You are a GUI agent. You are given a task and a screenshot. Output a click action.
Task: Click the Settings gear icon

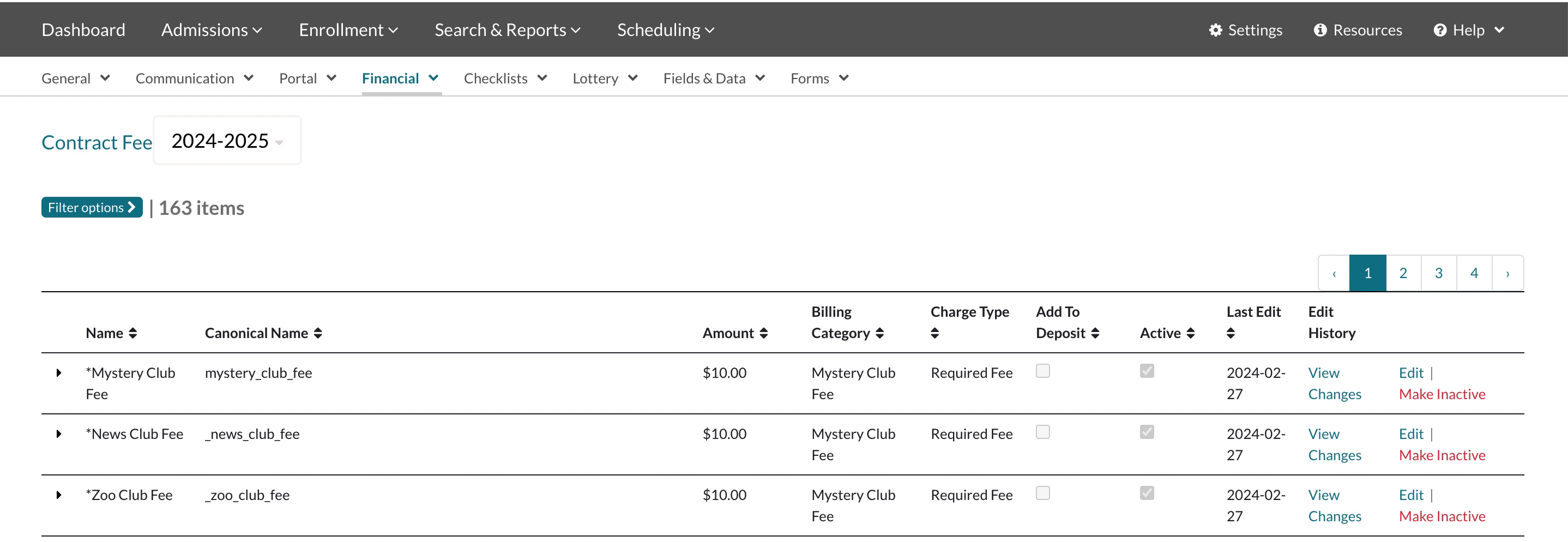pos(1215,30)
